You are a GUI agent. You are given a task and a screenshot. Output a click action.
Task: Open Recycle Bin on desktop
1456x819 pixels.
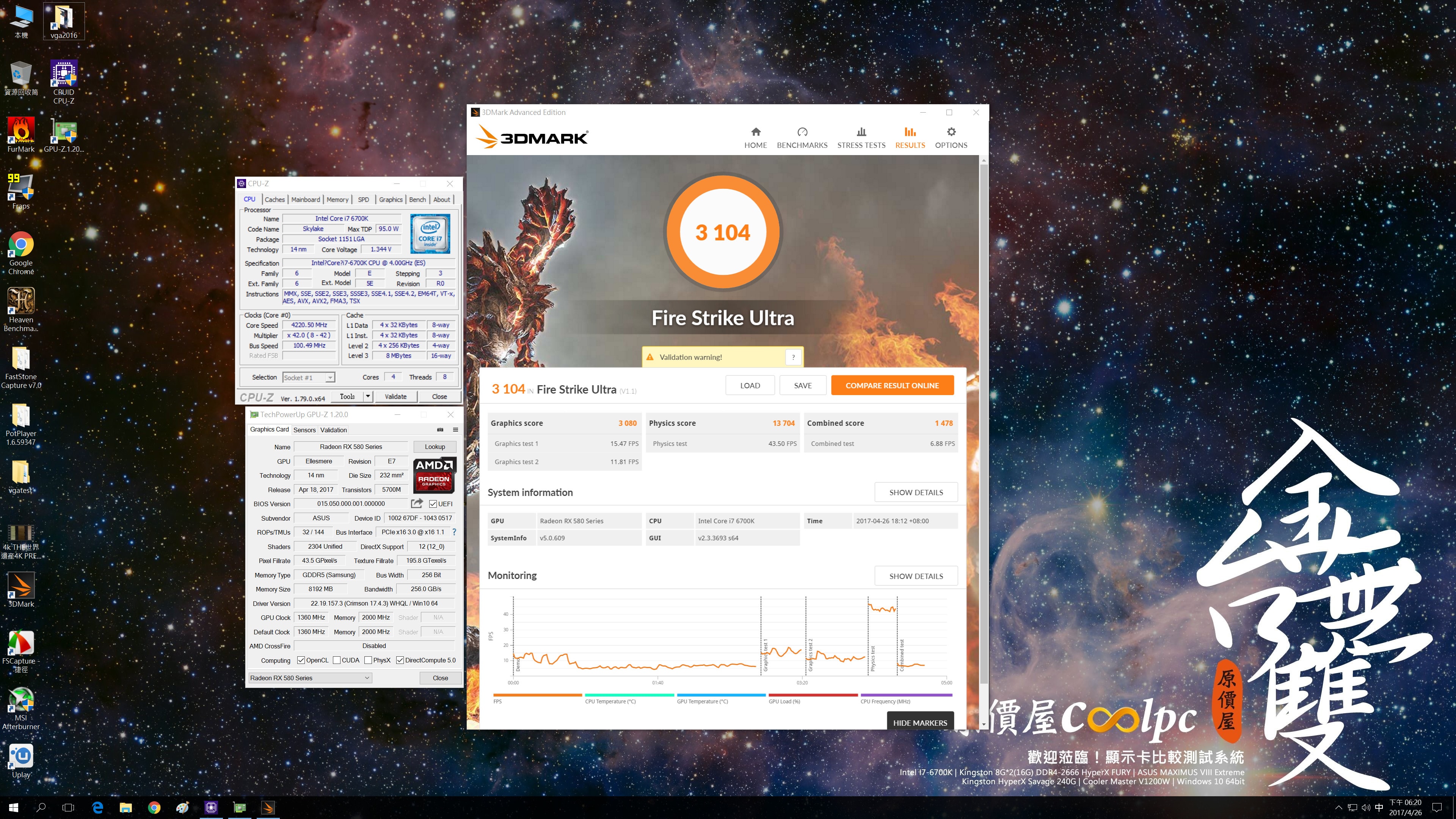coord(21,78)
